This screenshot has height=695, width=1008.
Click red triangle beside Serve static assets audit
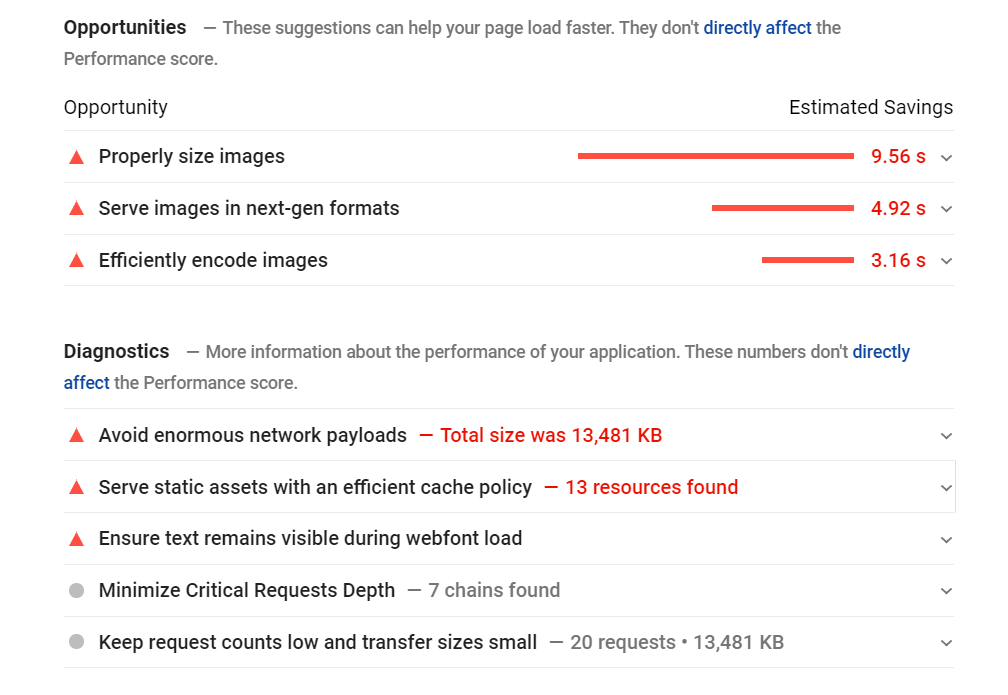pos(76,488)
